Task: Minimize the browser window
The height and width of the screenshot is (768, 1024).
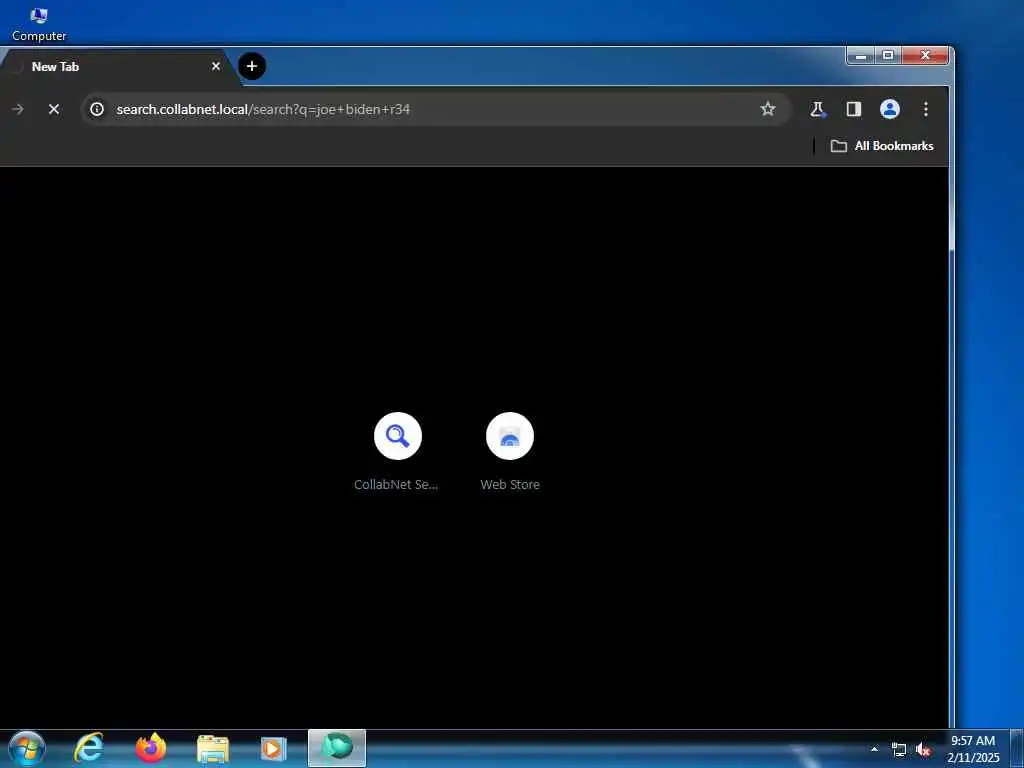Action: (x=861, y=56)
